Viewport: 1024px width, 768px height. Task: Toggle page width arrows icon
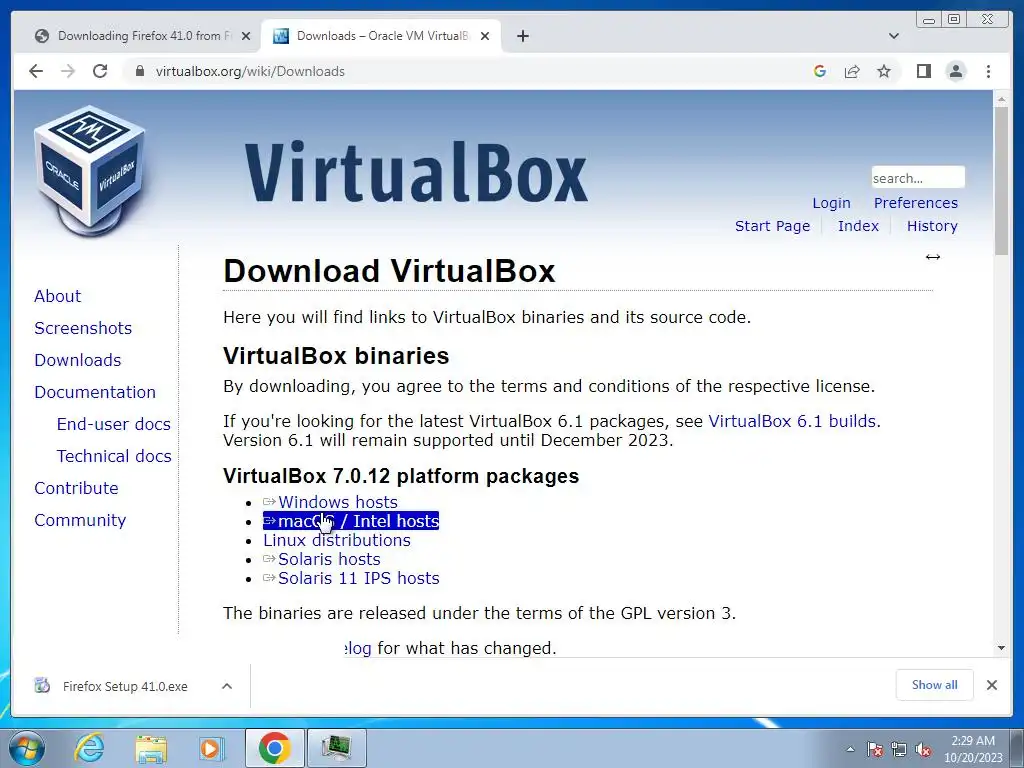coord(933,257)
